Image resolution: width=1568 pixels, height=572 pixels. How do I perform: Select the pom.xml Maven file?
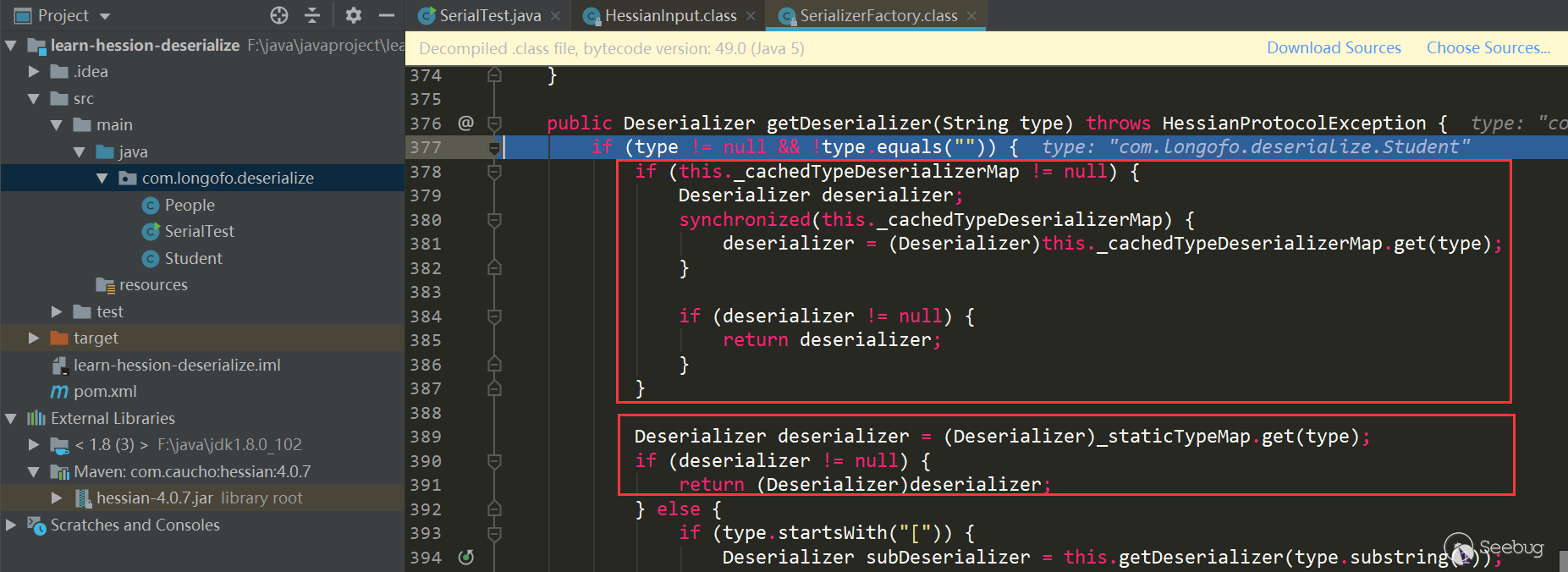pos(104,392)
